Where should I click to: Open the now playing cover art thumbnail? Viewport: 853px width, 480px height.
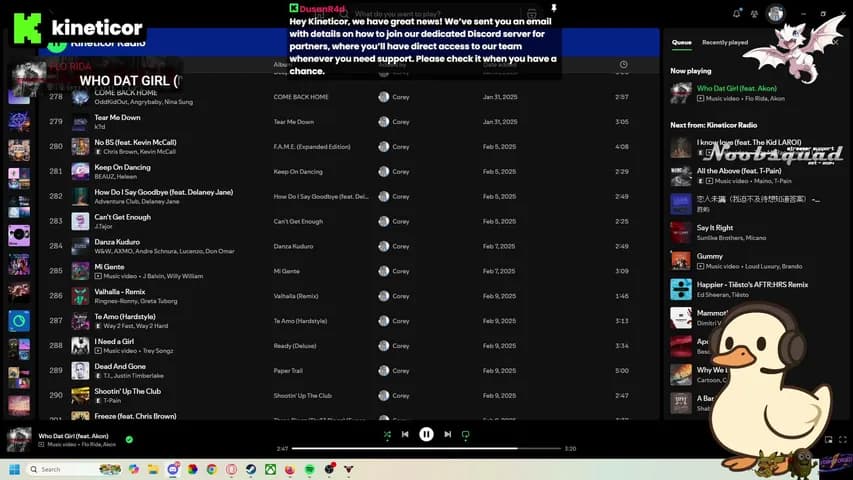pos(18,440)
